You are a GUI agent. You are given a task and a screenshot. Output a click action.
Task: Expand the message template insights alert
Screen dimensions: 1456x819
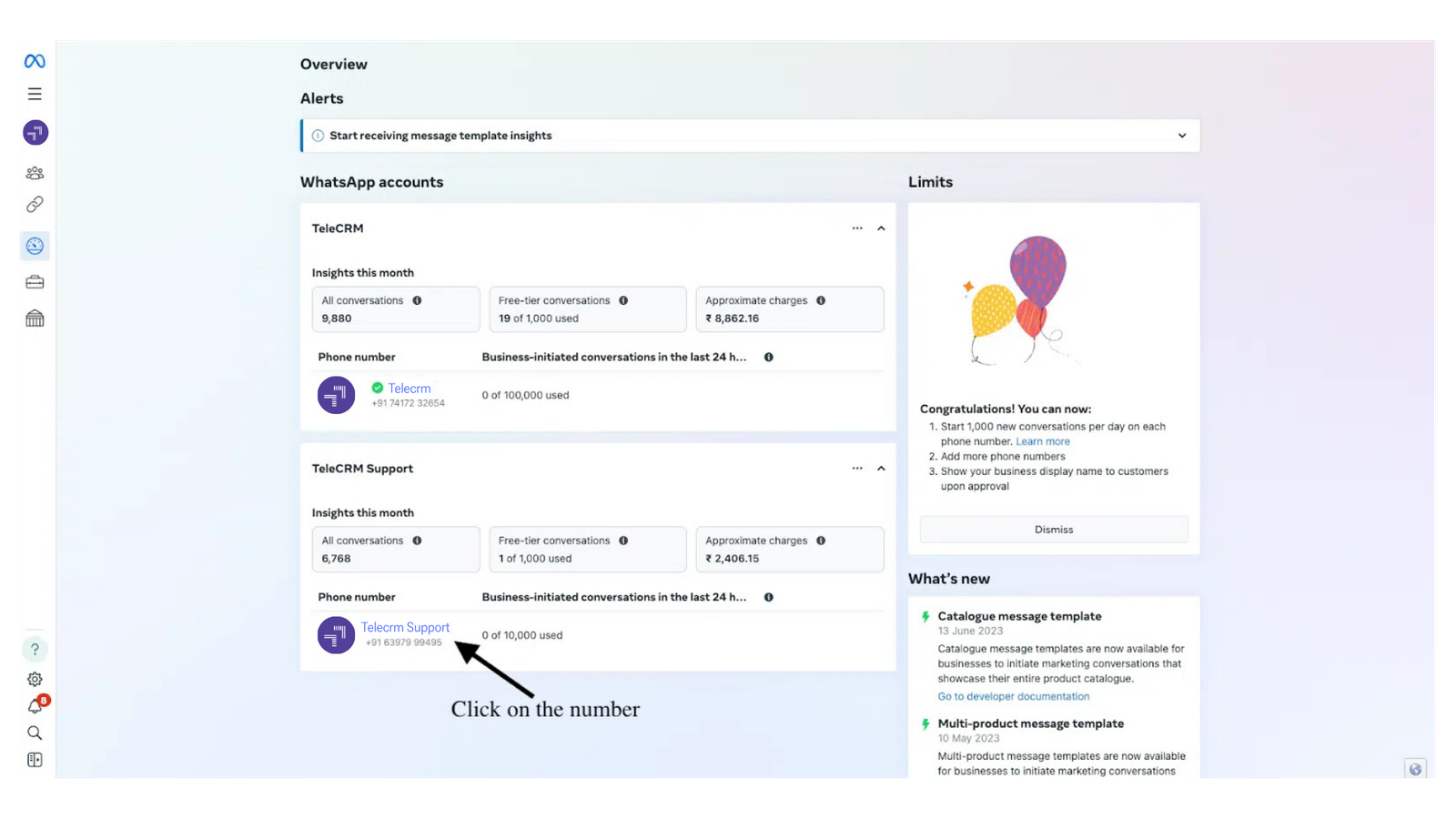coord(1182,136)
